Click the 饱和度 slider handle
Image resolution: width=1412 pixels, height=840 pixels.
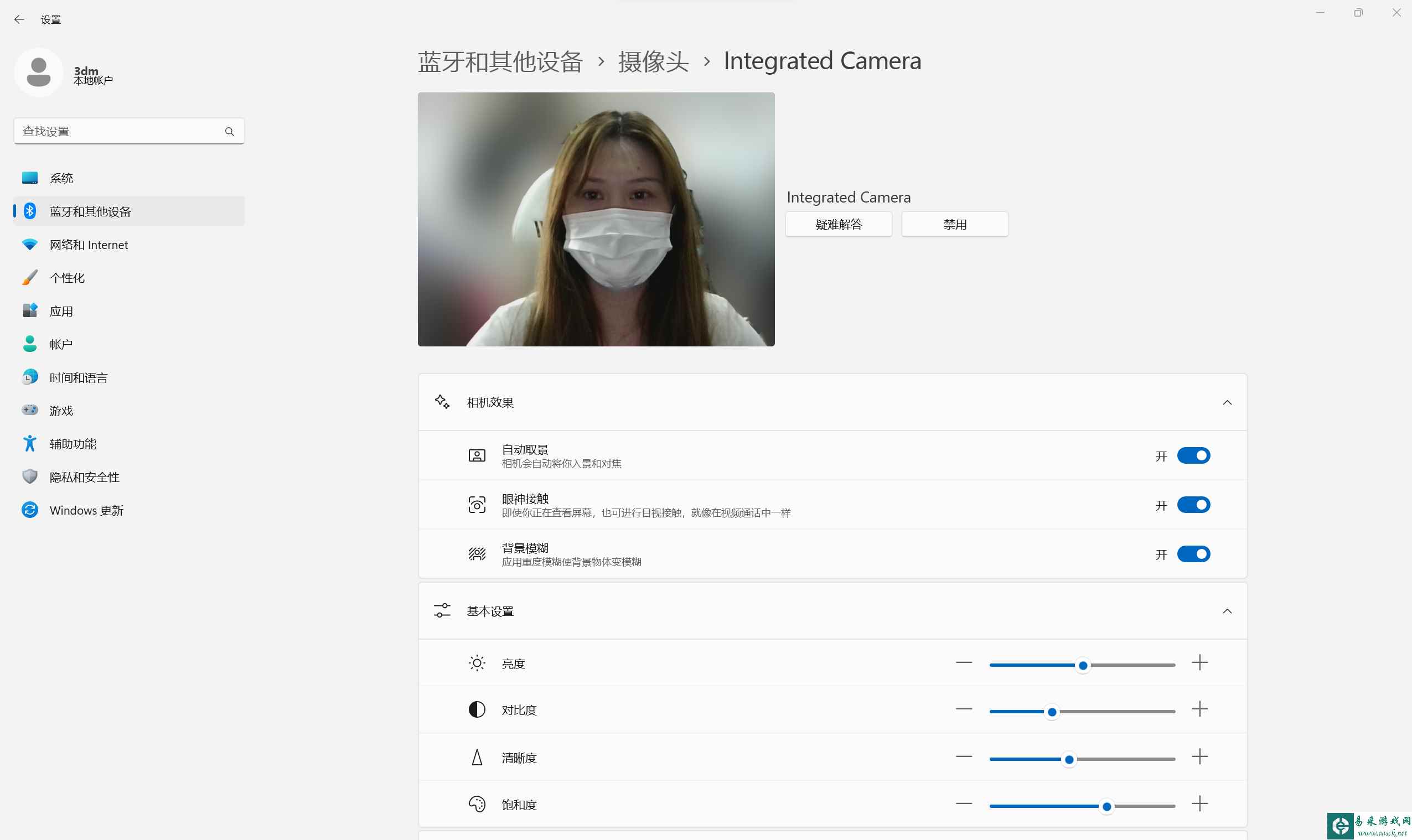point(1106,806)
